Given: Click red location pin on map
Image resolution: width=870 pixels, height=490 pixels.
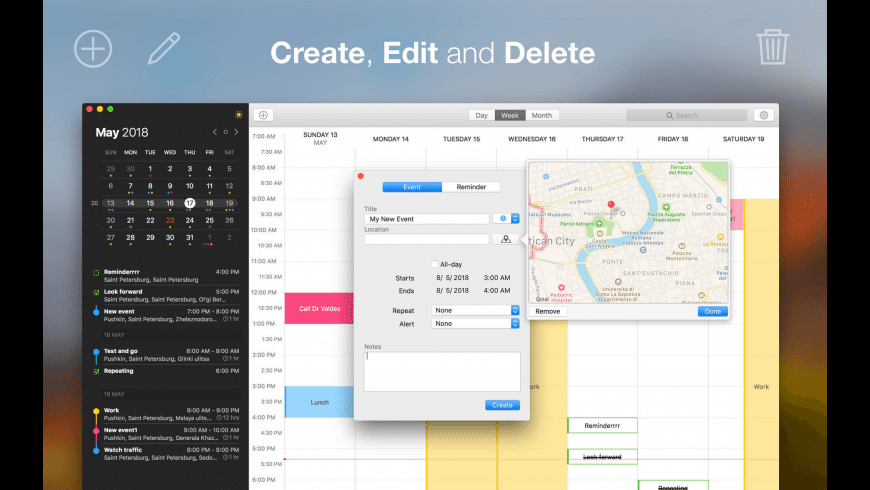Looking at the screenshot, I should (611, 205).
